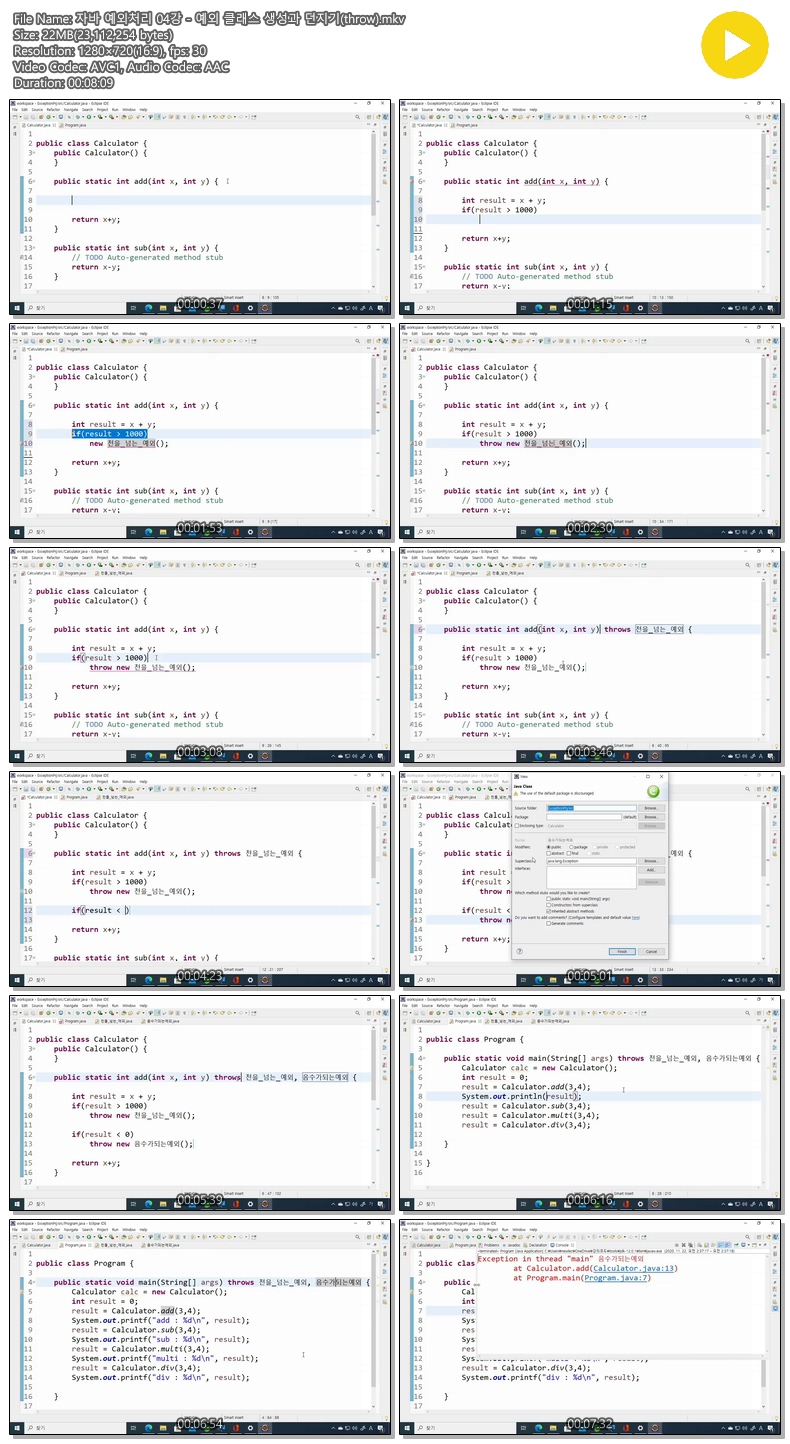Select the package modifier radio button
This screenshot has width=790, height=1444.
(572, 847)
